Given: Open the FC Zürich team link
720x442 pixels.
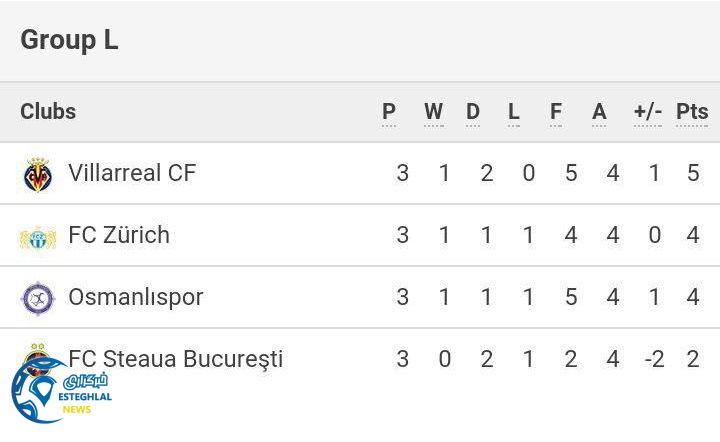Looking at the screenshot, I should (x=119, y=235).
